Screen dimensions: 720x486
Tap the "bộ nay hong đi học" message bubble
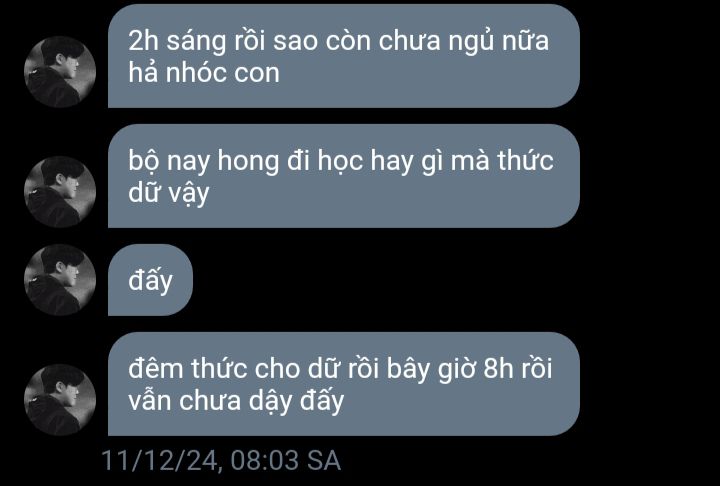click(x=343, y=176)
